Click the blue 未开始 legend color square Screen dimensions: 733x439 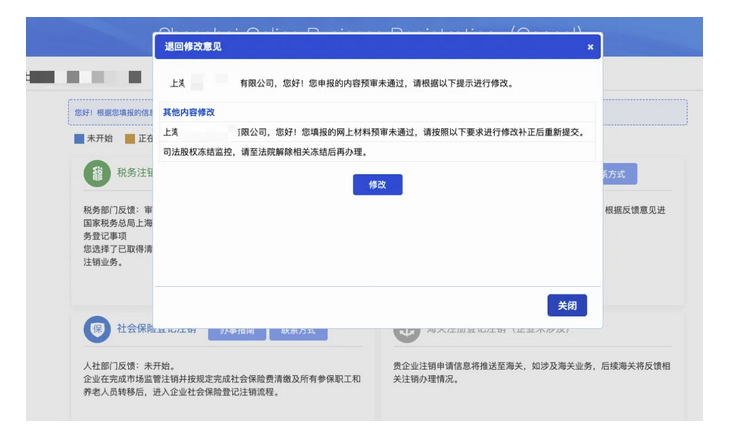pyautogui.click(x=80, y=139)
